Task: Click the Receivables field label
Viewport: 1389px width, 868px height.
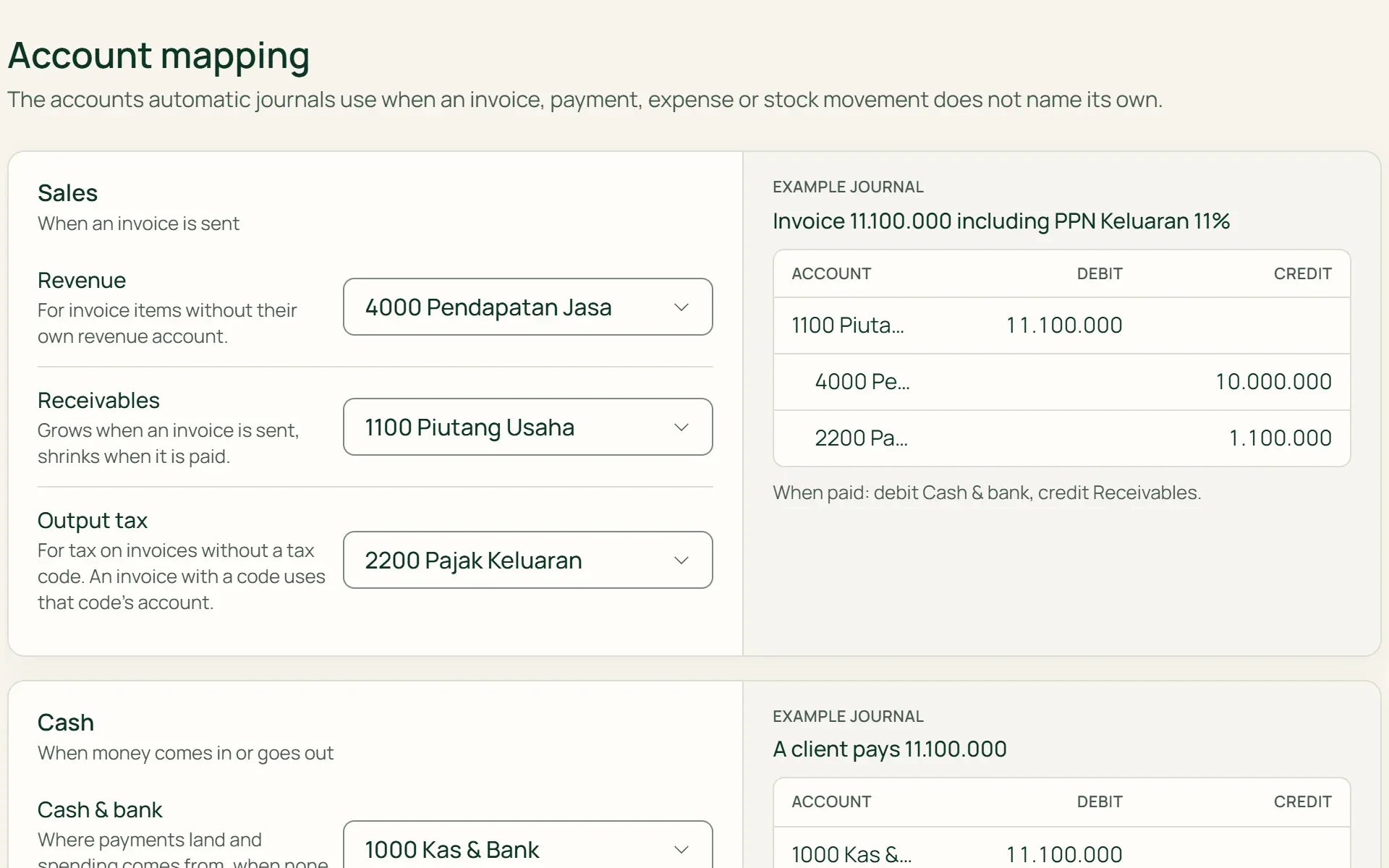Action: pyautogui.click(x=98, y=401)
